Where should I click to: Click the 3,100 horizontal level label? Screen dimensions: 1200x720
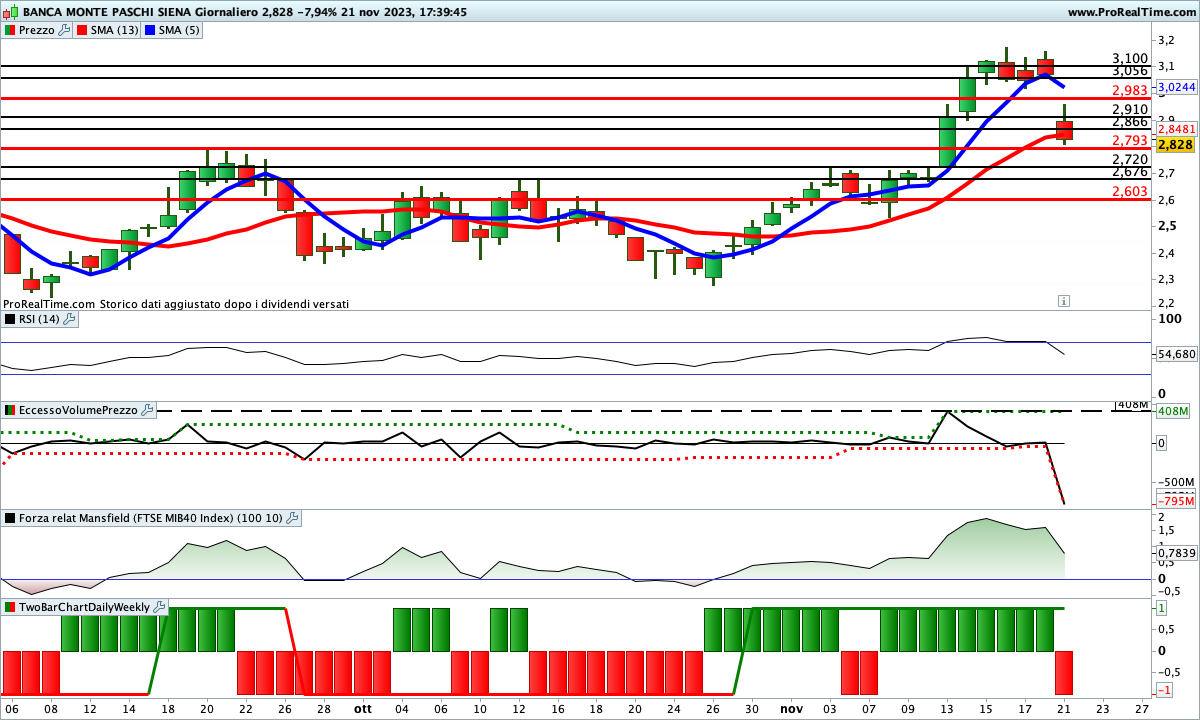click(1130, 59)
